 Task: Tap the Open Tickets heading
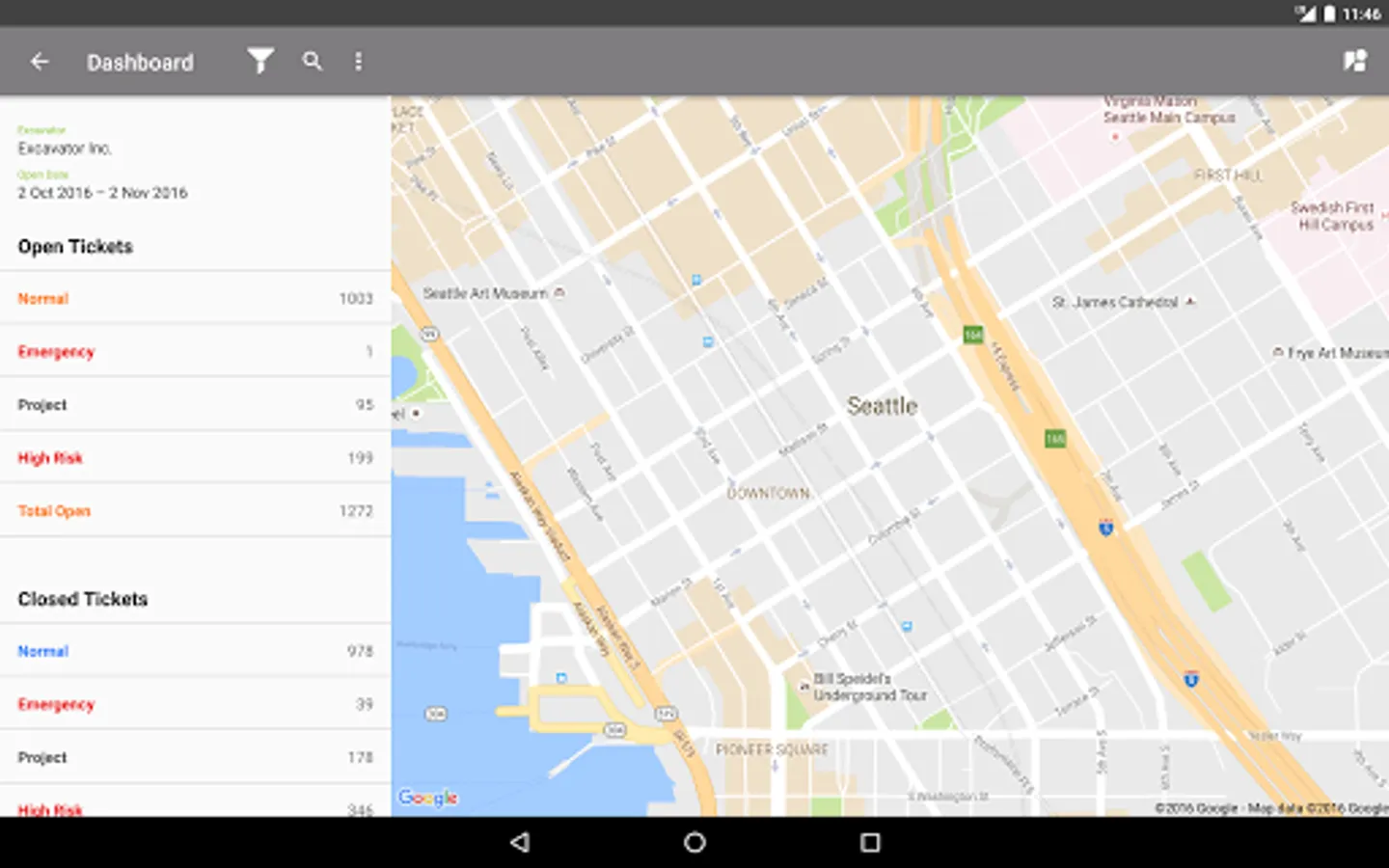[75, 247]
